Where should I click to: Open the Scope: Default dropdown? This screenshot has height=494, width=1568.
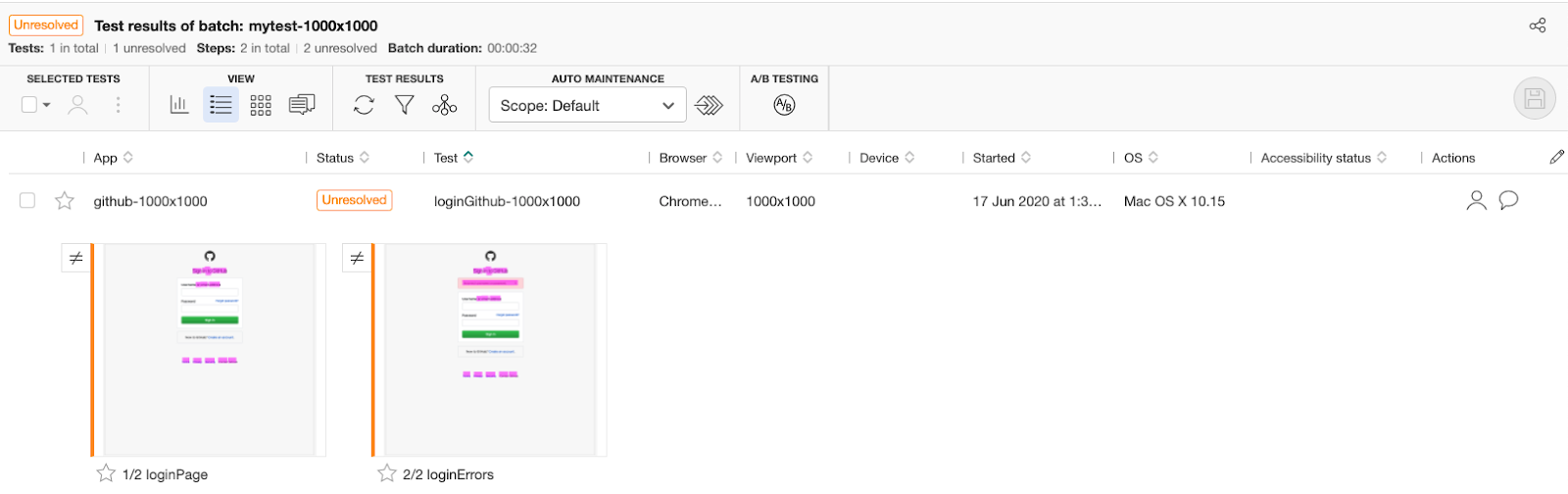(587, 106)
